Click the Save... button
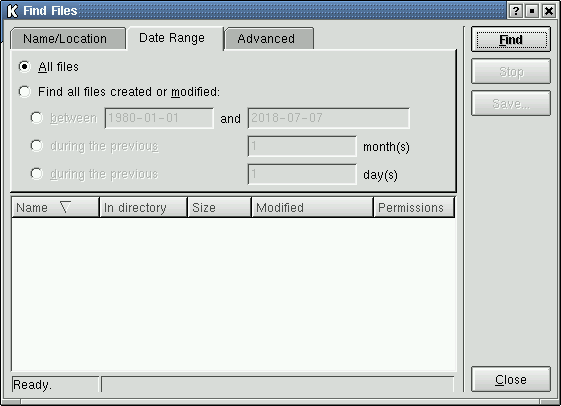This screenshot has height=406, width=561. click(x=511, y=103)
